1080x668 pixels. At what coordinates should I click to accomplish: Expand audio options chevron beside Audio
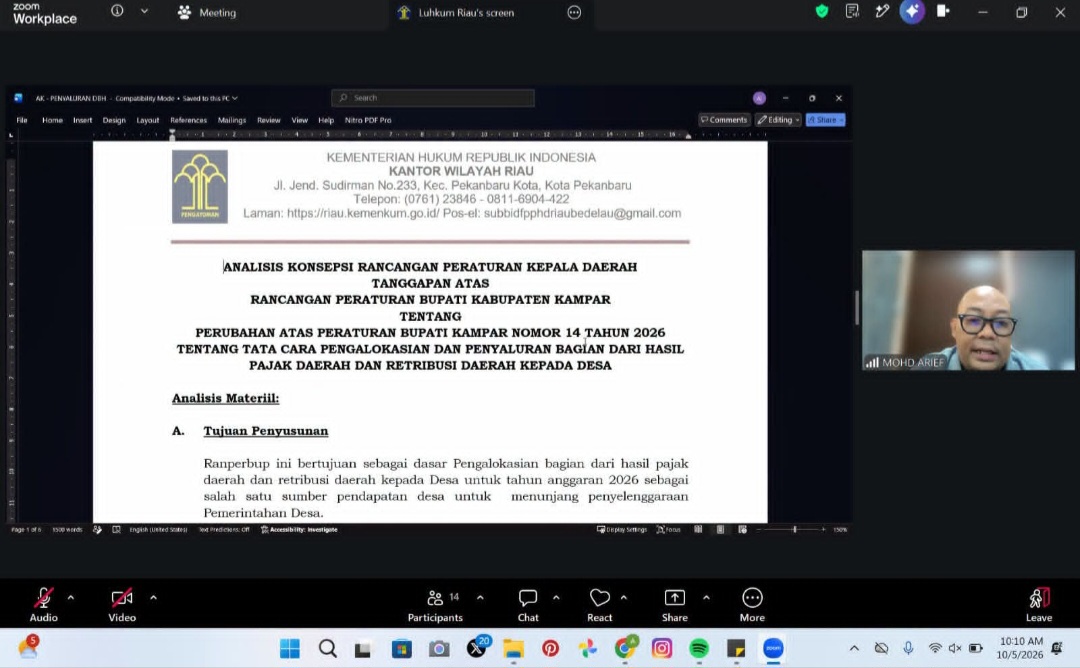71,598
